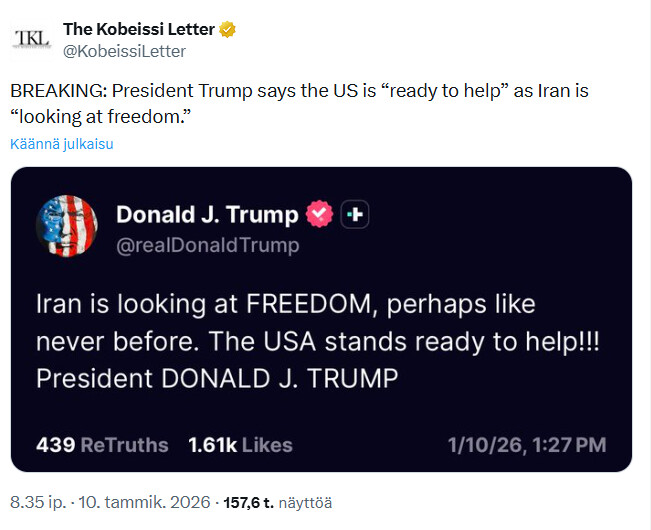Click the Käännä julkaisu translate link
This screenshot has width=651, height=530.
[62, 144]
